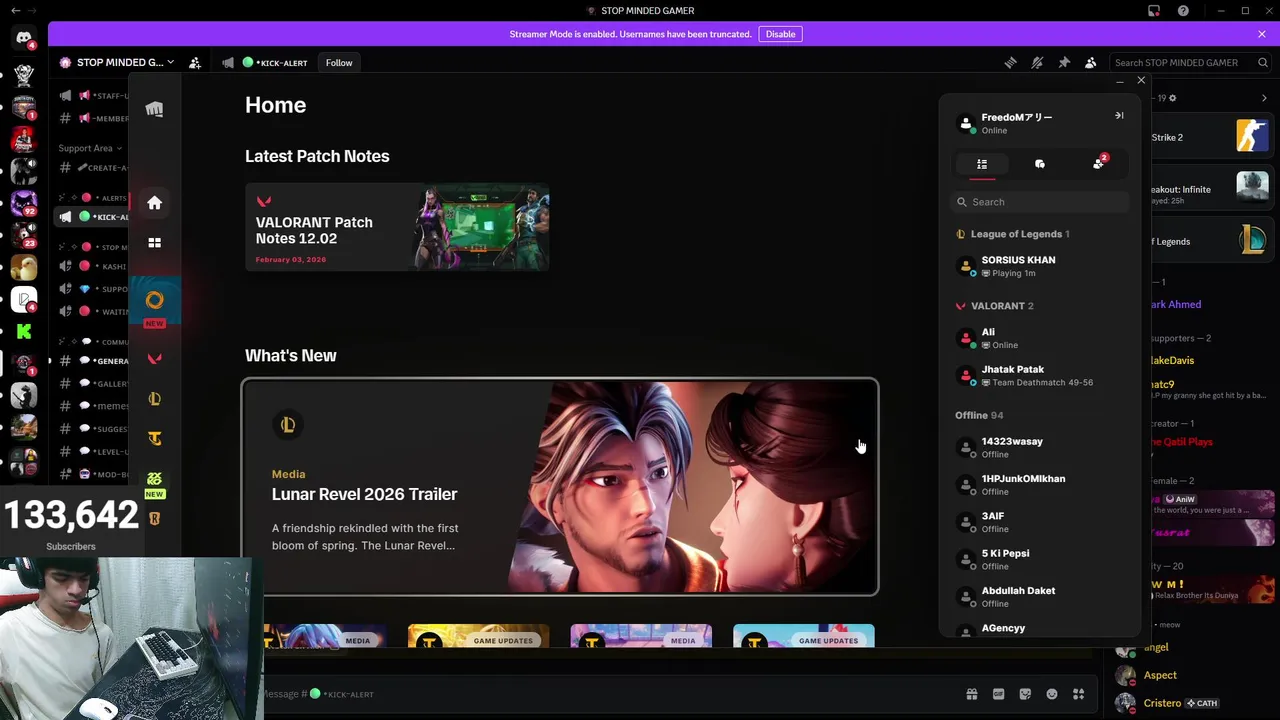Expand activity panel chevron arrow
The height and width of the screenshot is (720, 1280).
[x=1264, y=98]
